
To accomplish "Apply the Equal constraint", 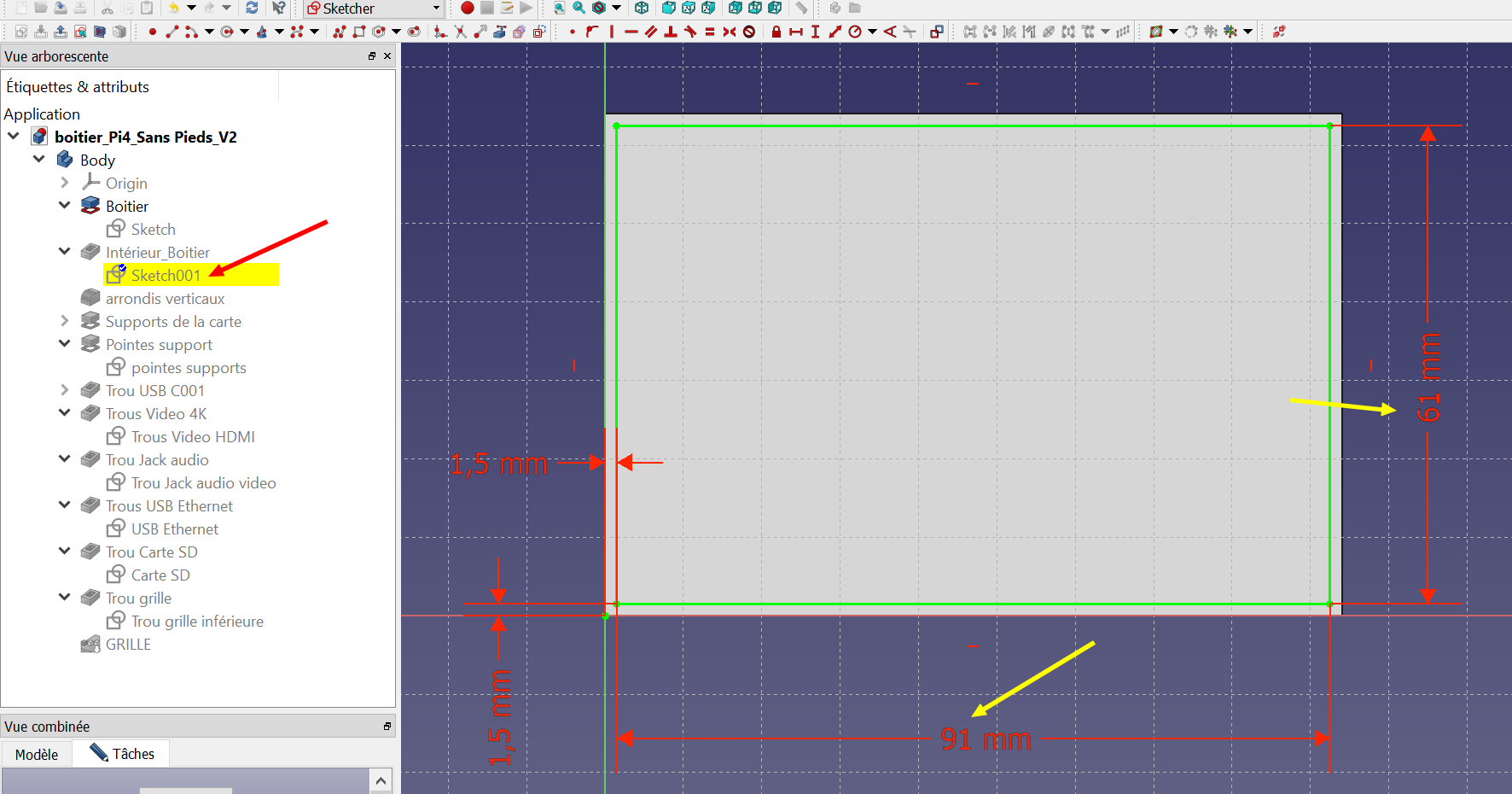I will point(710,32).
